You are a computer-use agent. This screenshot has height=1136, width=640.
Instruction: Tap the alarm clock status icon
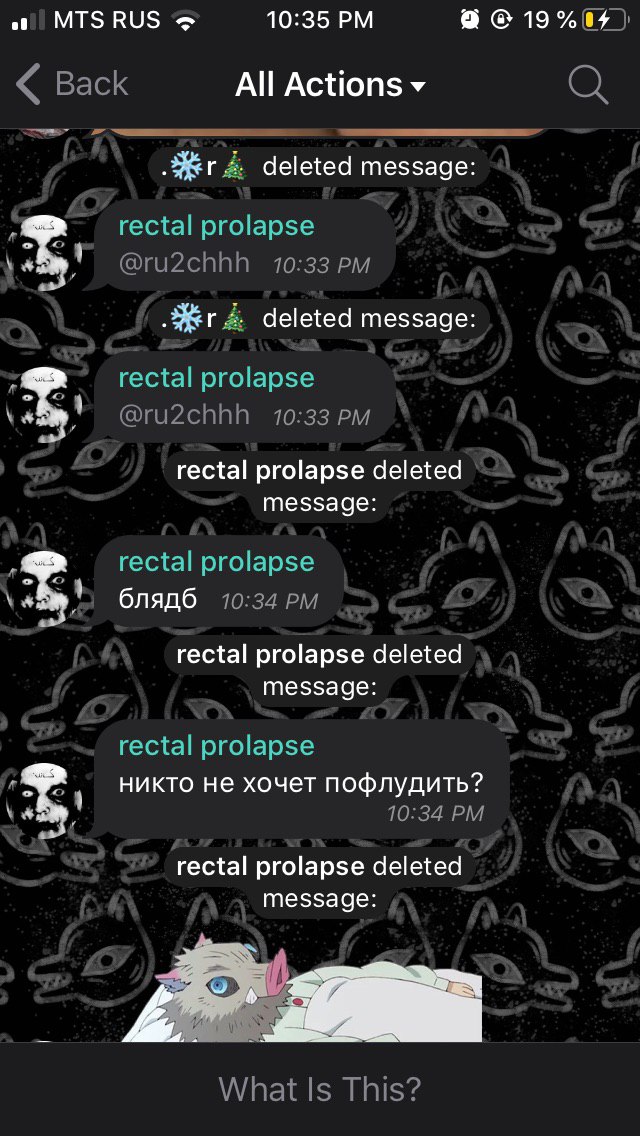470,20
